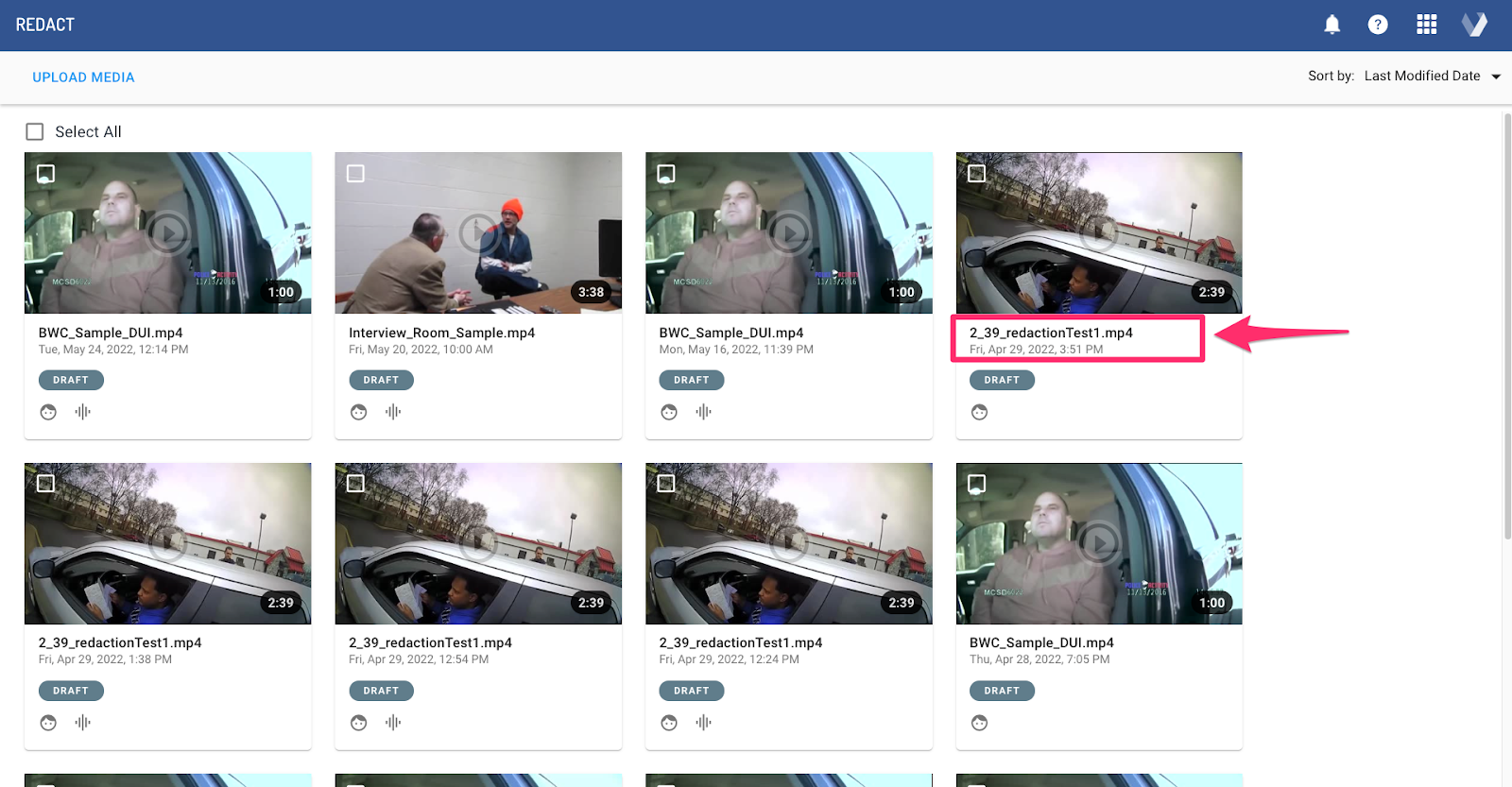The width and height of the screenshot is (1512, 787).
Task: Open the BWC_Sample_DUI thumbnail dated May 16
Action: point(788,232)
